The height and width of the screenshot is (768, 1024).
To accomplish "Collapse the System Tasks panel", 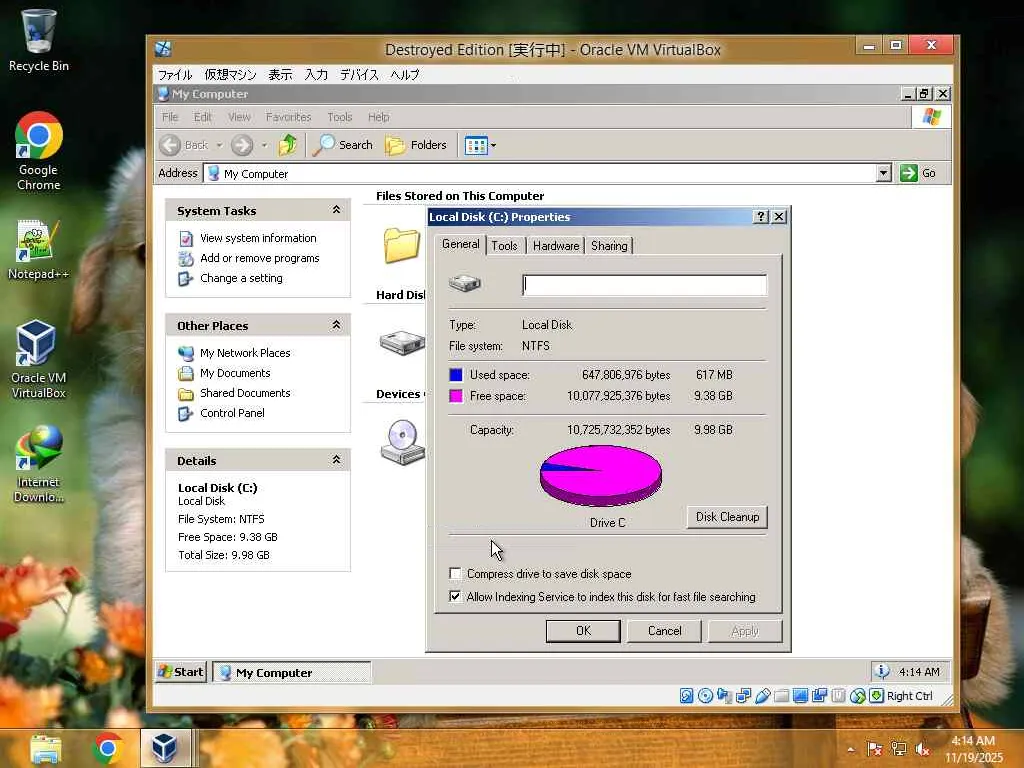I will tap(336, 210).
